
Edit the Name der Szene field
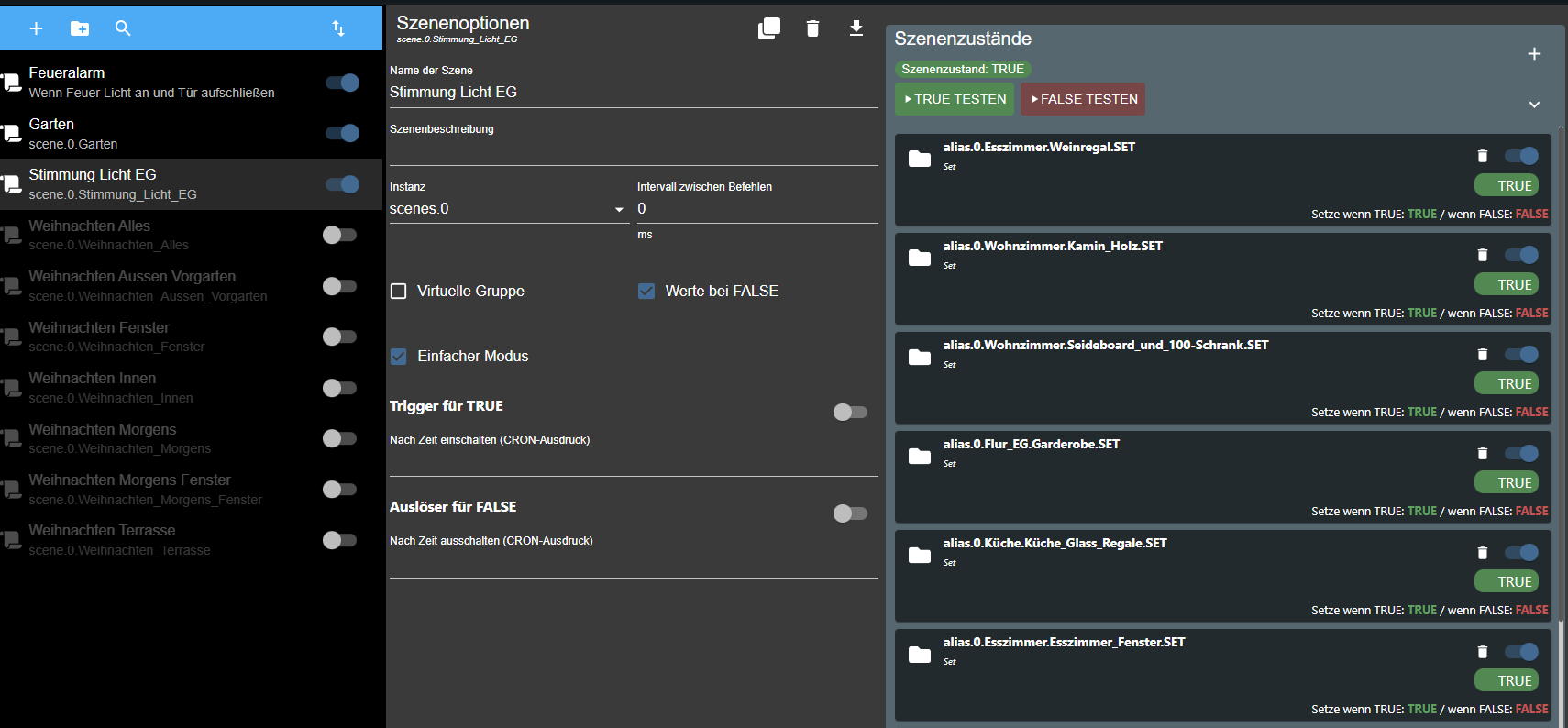634,93
